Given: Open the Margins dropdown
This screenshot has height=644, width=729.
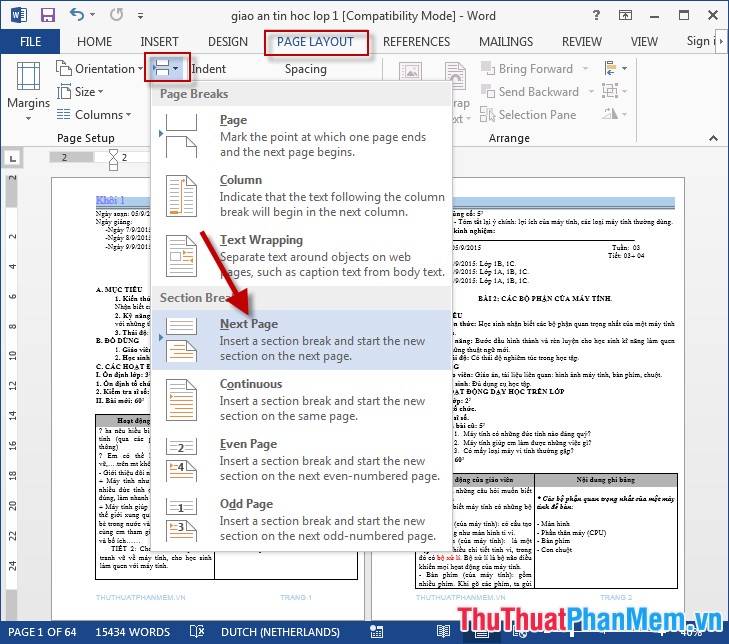Looking at the screenshot, I should [x=28, y=92].
